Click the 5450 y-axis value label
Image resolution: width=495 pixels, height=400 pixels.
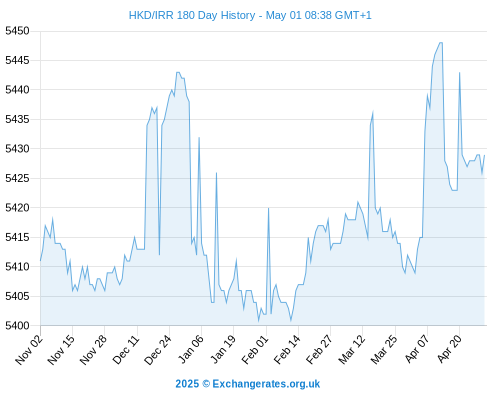(x=17, y=31)
